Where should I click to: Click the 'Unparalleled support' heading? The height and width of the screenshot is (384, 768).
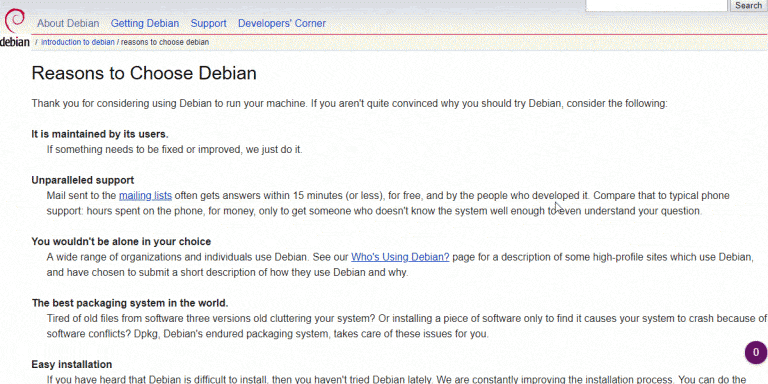(x=83, y=180)
